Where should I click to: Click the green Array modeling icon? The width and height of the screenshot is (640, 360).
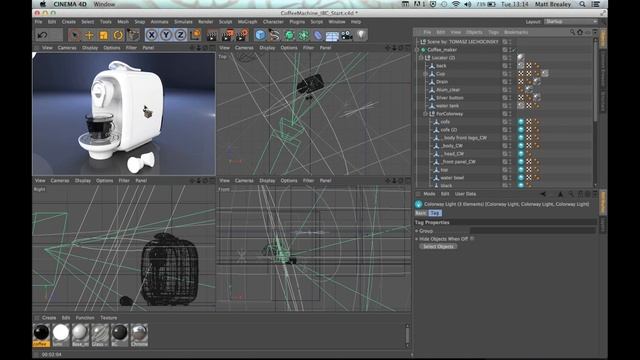click(x=303, y=36)
